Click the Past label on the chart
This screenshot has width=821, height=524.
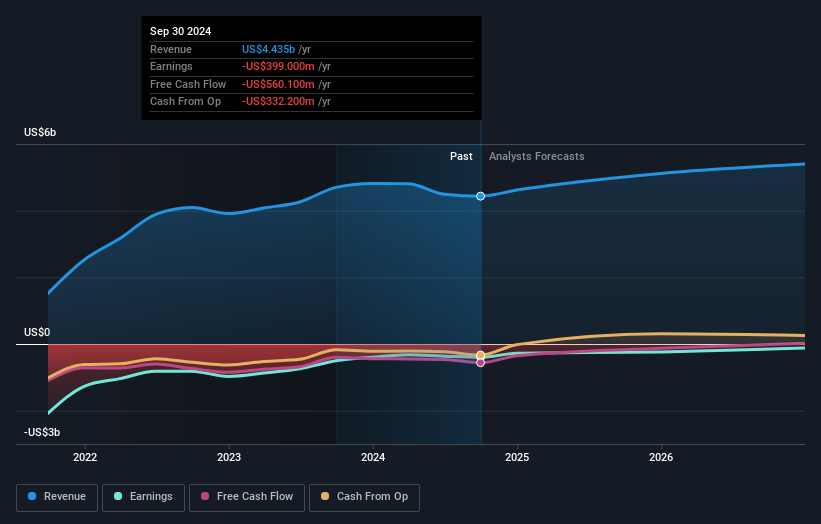[x=461, y=156]
